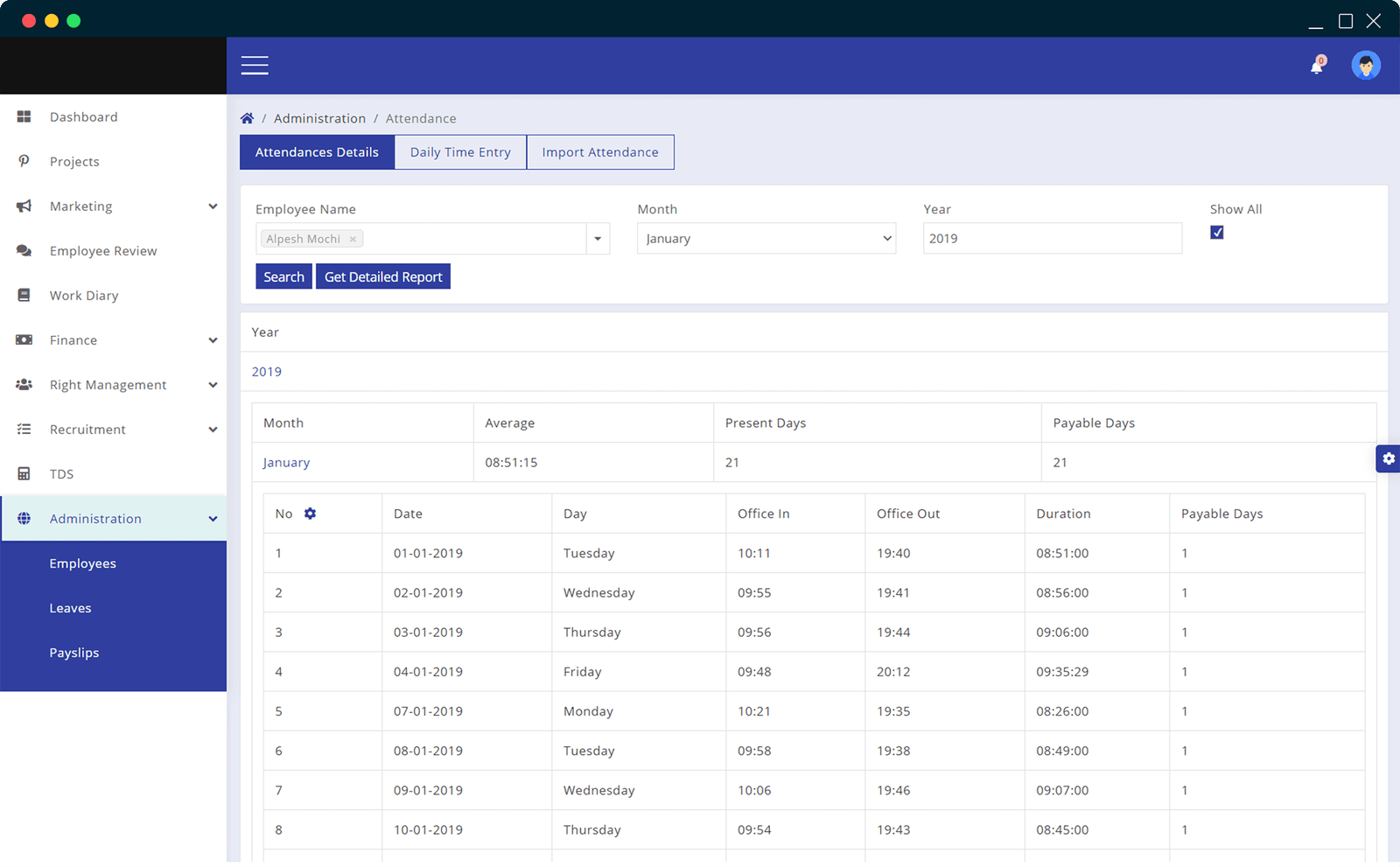
Task: Uncheck the Show All checkbox
Action: pos(1217,233)
